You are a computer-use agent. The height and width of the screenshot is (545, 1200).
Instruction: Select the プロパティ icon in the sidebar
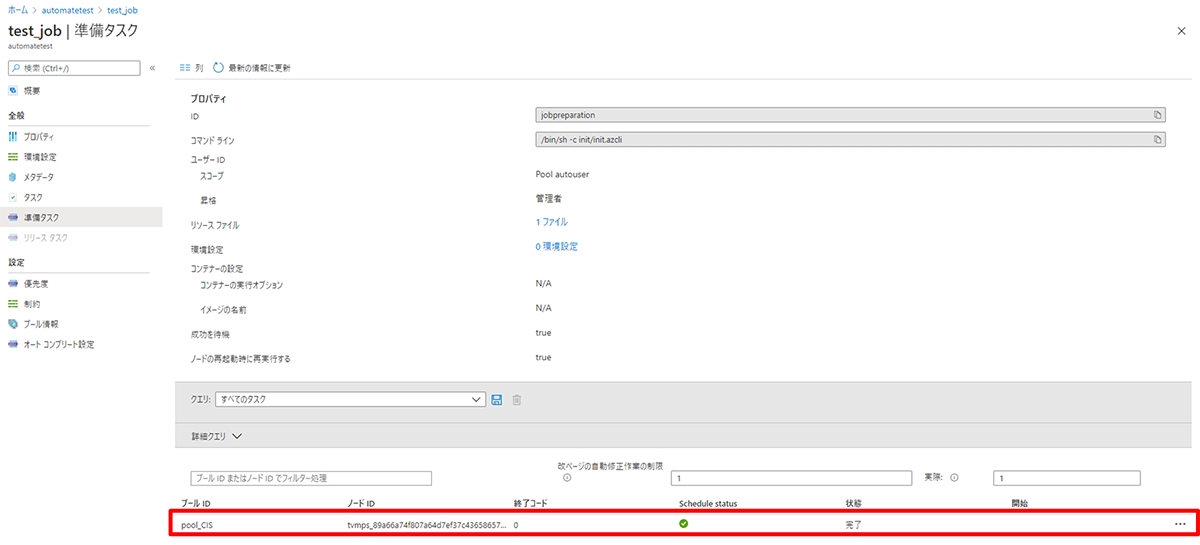(13, 136)
